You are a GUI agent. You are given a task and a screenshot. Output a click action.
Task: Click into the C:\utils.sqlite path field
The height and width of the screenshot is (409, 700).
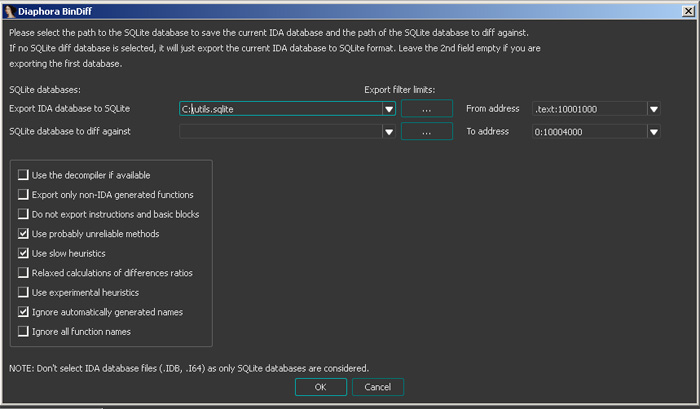281,109
